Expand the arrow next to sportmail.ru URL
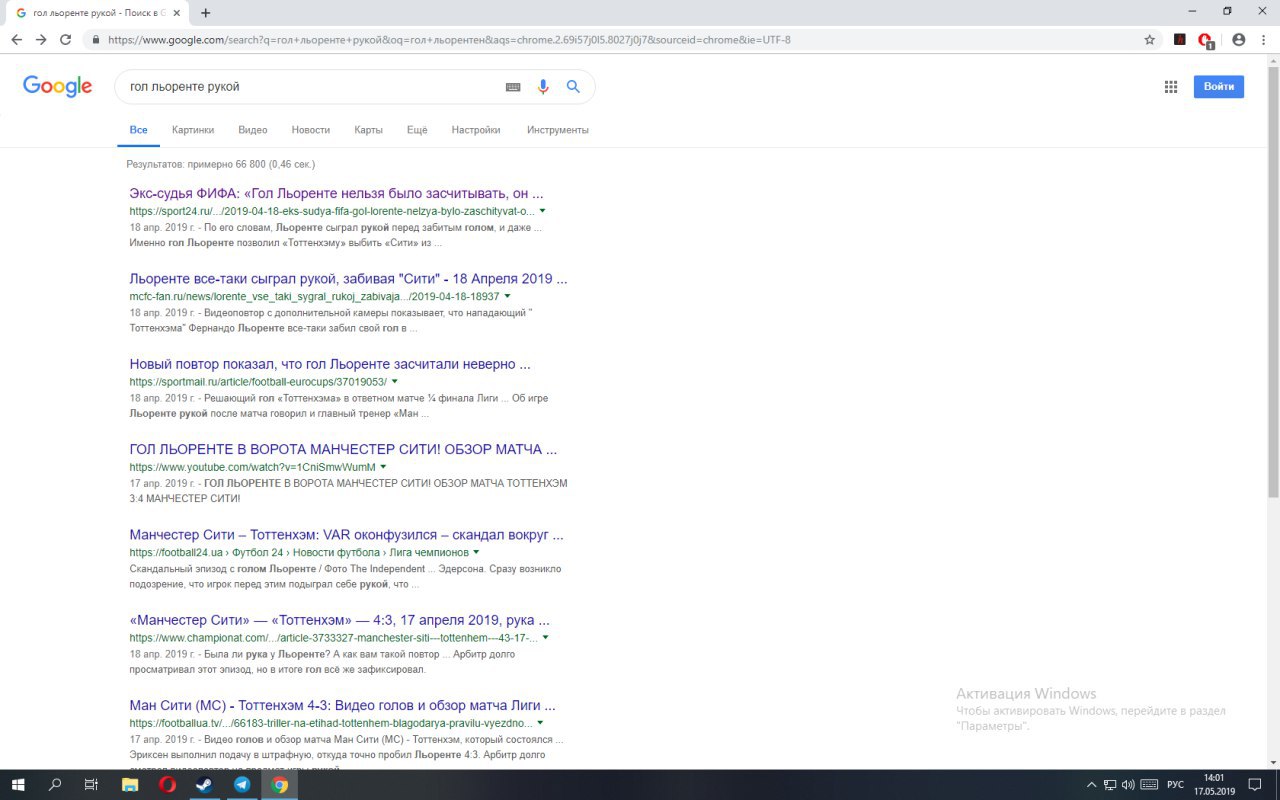This screenshot has height=800, width=1280. click(x=394, y=382)
